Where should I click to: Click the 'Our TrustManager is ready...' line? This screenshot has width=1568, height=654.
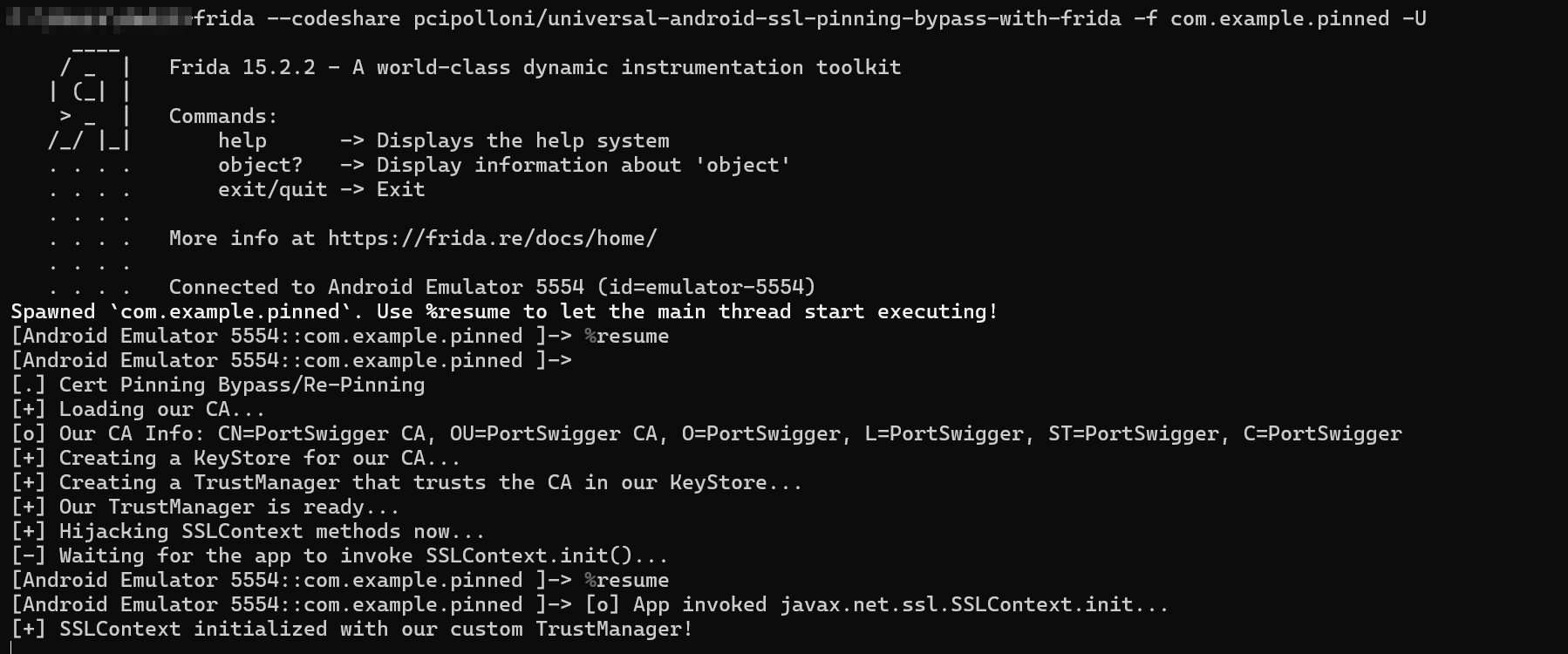click(x=228, y=507)
